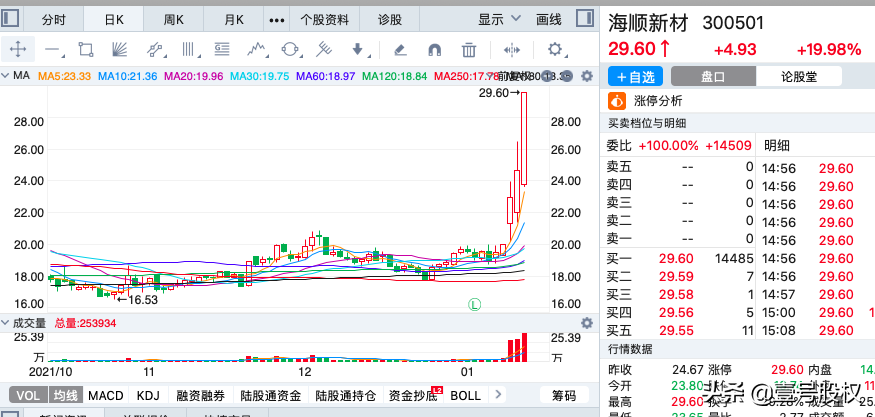Show more indicators with right arrow
Image resolution: width=875 pixels, height=417 pixels.
tap(497, 395)
